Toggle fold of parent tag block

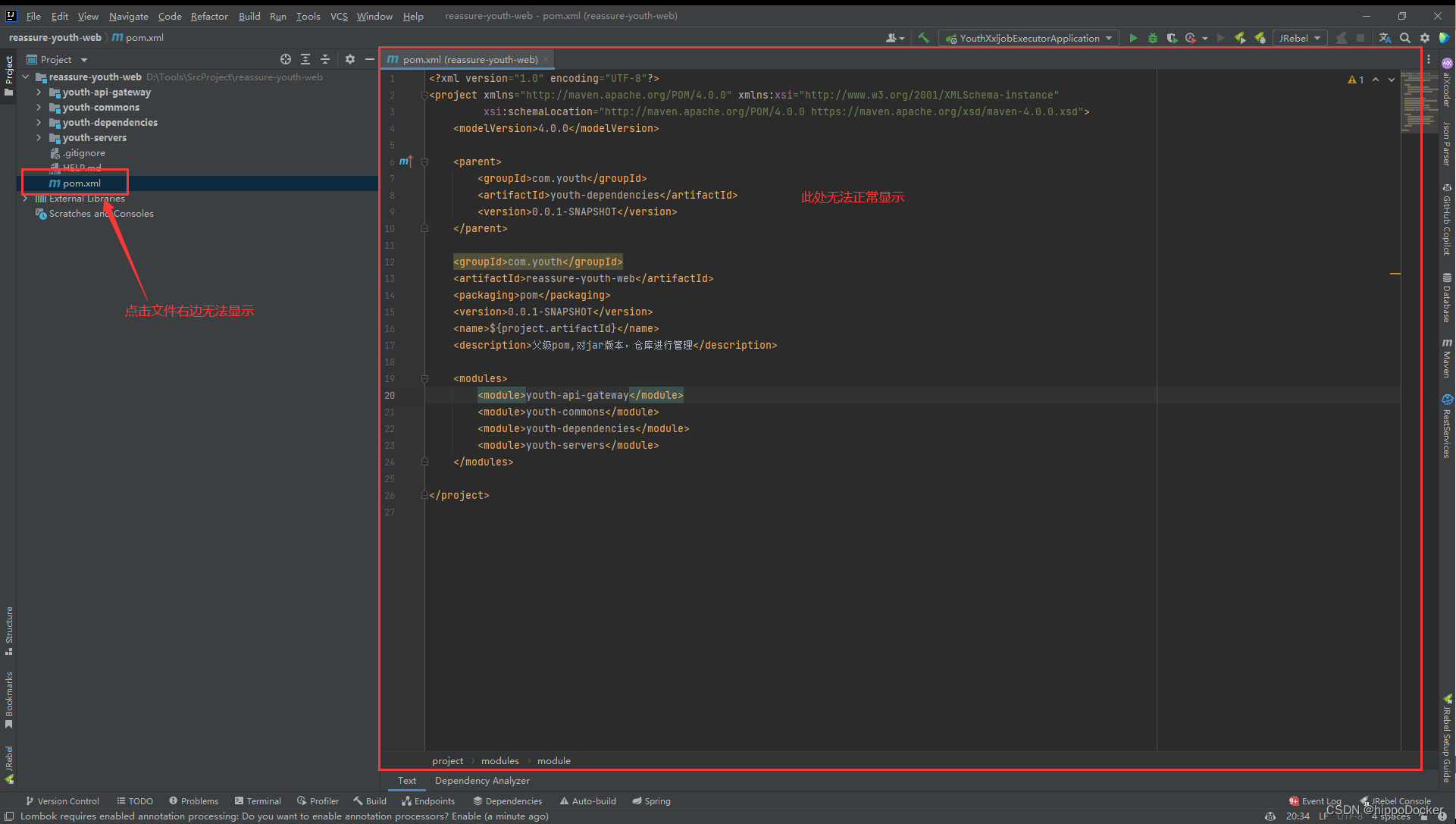424,161
